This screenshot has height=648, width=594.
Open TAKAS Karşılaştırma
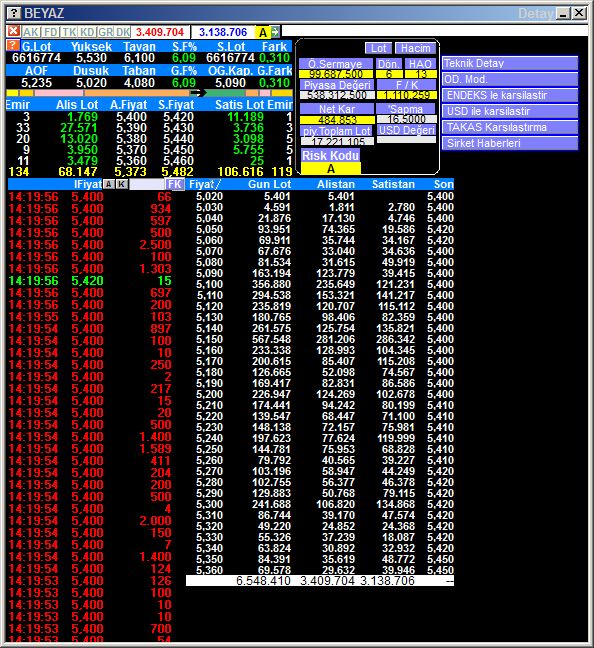click(510, 127)
